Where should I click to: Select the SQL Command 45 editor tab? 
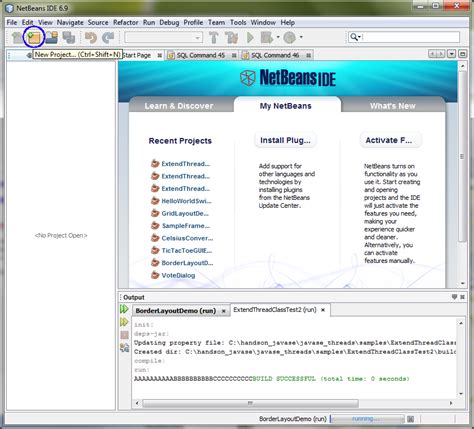click(201, 55)
